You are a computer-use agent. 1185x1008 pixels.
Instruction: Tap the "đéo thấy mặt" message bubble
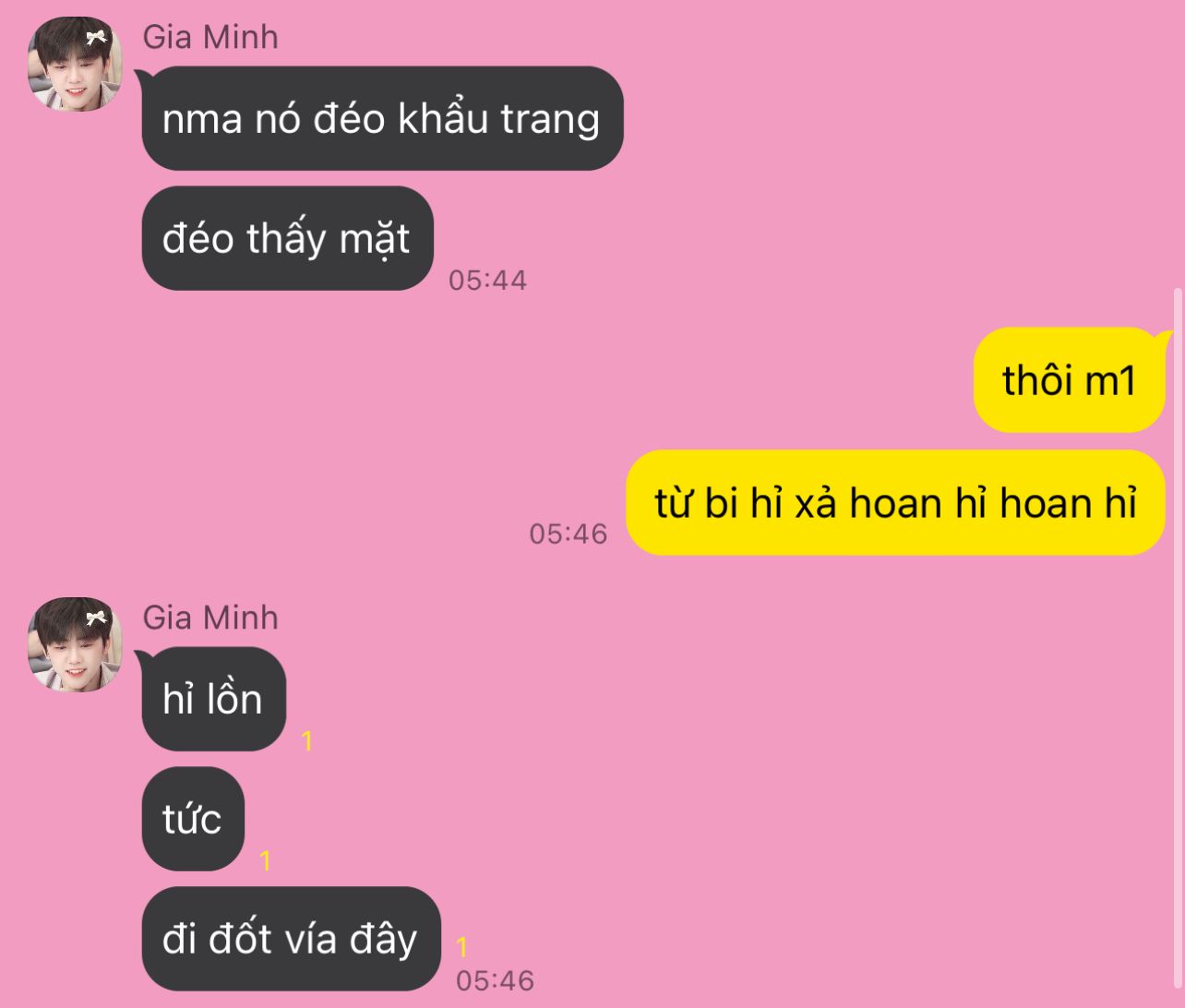tap(287, 238)
